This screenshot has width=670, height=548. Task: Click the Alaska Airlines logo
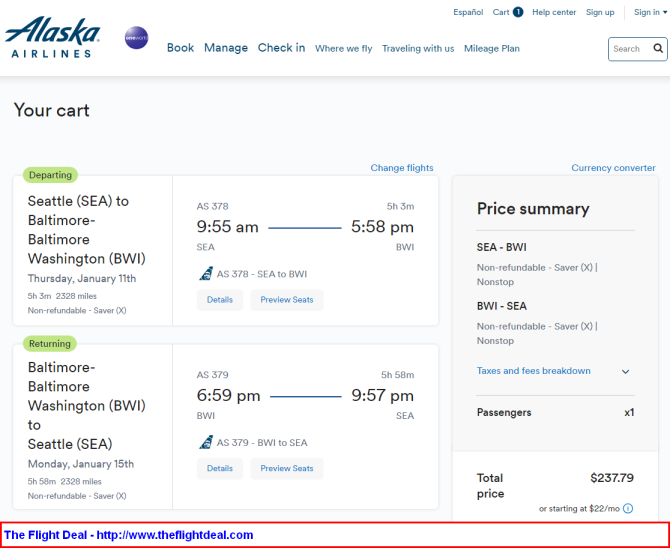click(53, 37)
